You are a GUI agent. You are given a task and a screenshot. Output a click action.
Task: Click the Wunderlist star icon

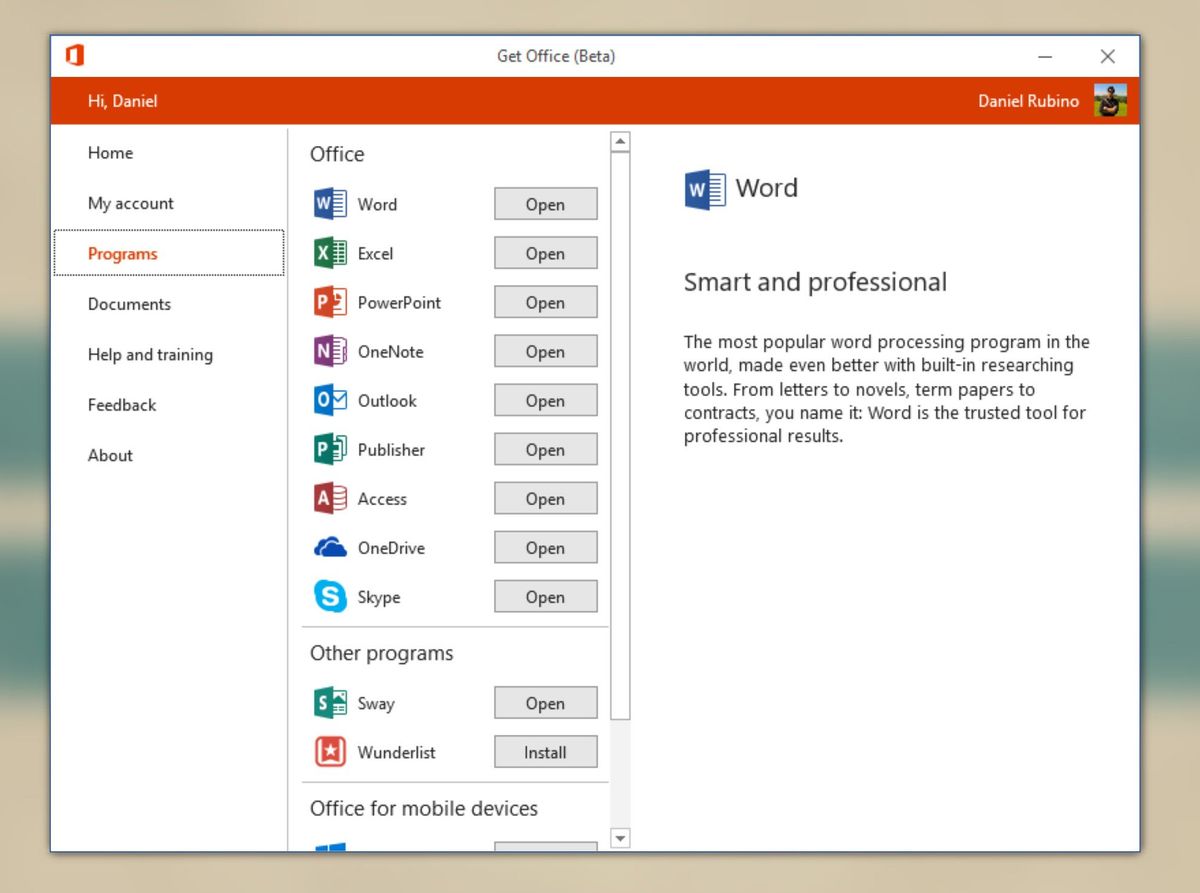click(330, 752)
